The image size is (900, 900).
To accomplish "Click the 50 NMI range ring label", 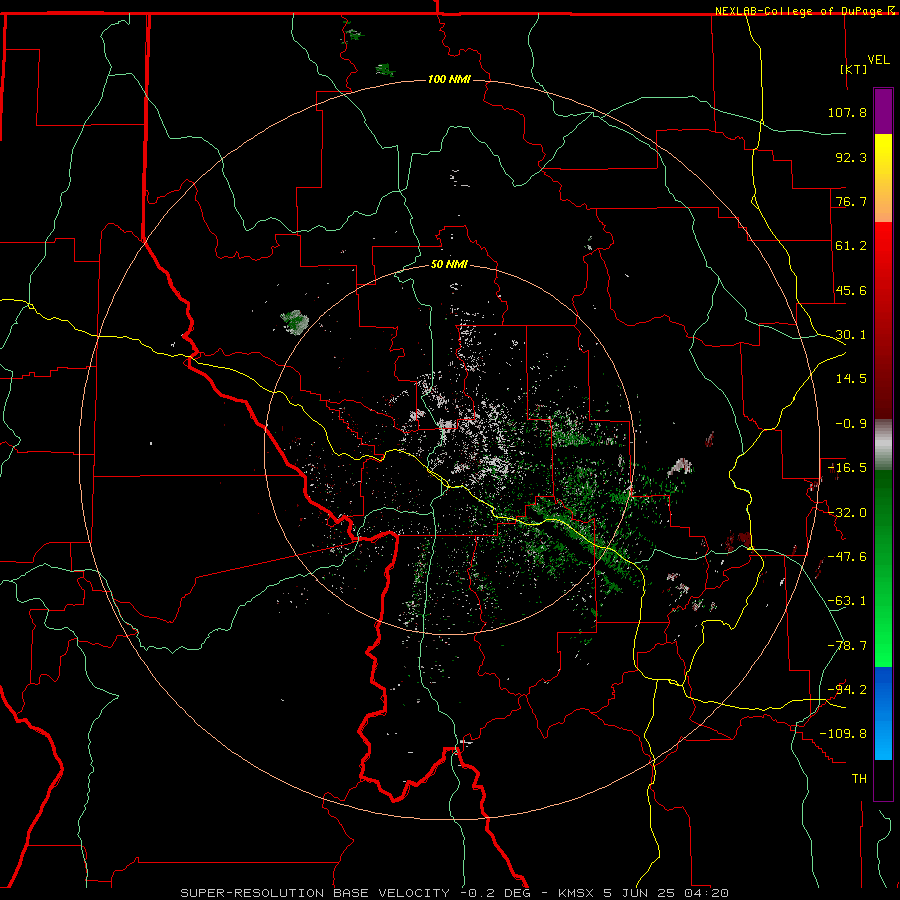I will click(449, 265).
